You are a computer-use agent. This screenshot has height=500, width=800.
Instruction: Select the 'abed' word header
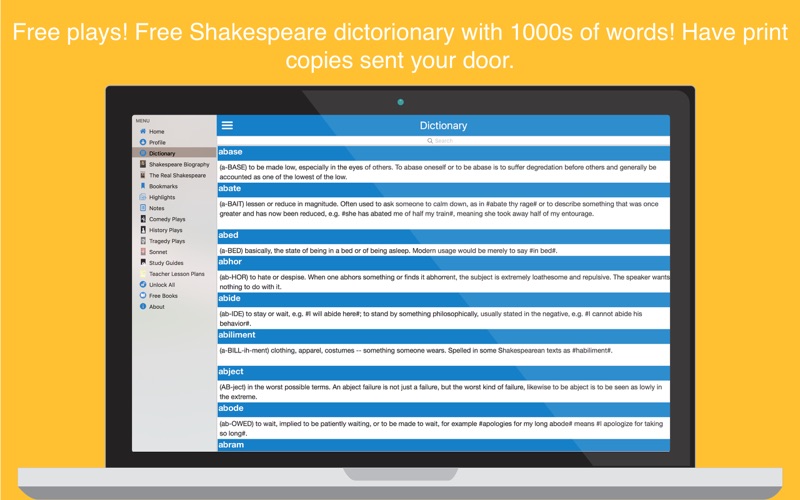click(443, 236)
